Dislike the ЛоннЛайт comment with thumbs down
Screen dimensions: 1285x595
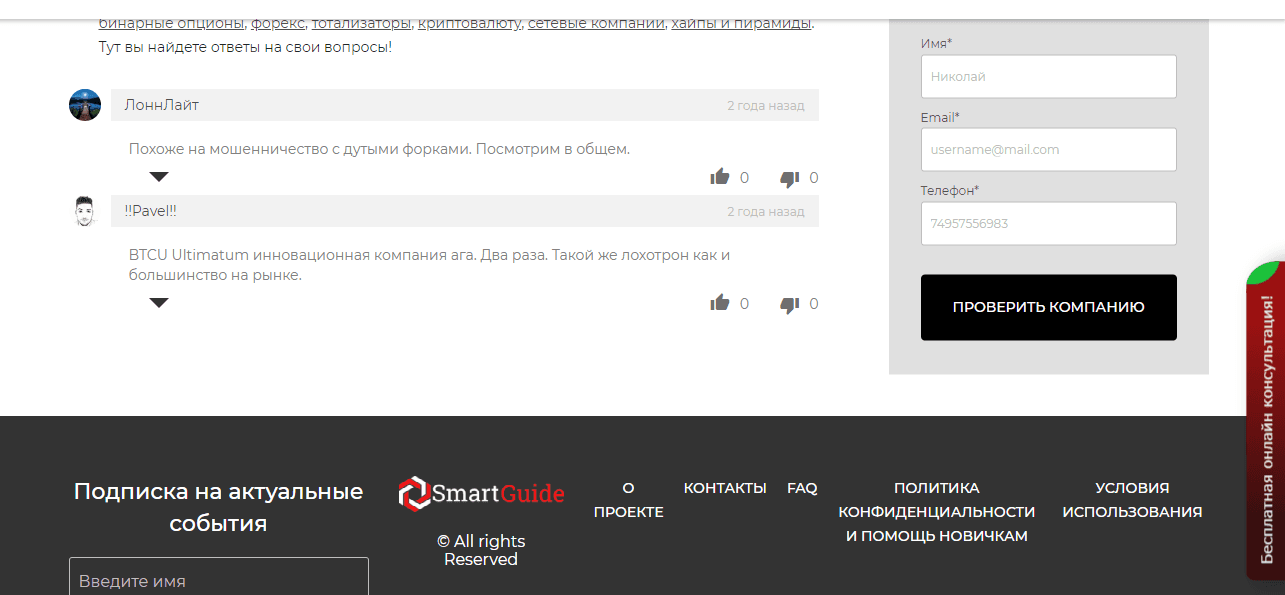789,179
